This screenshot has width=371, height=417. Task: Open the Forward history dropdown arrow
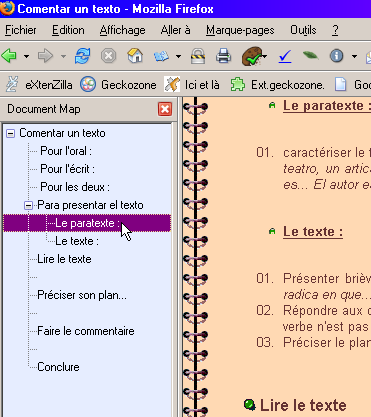pos(63,56)
